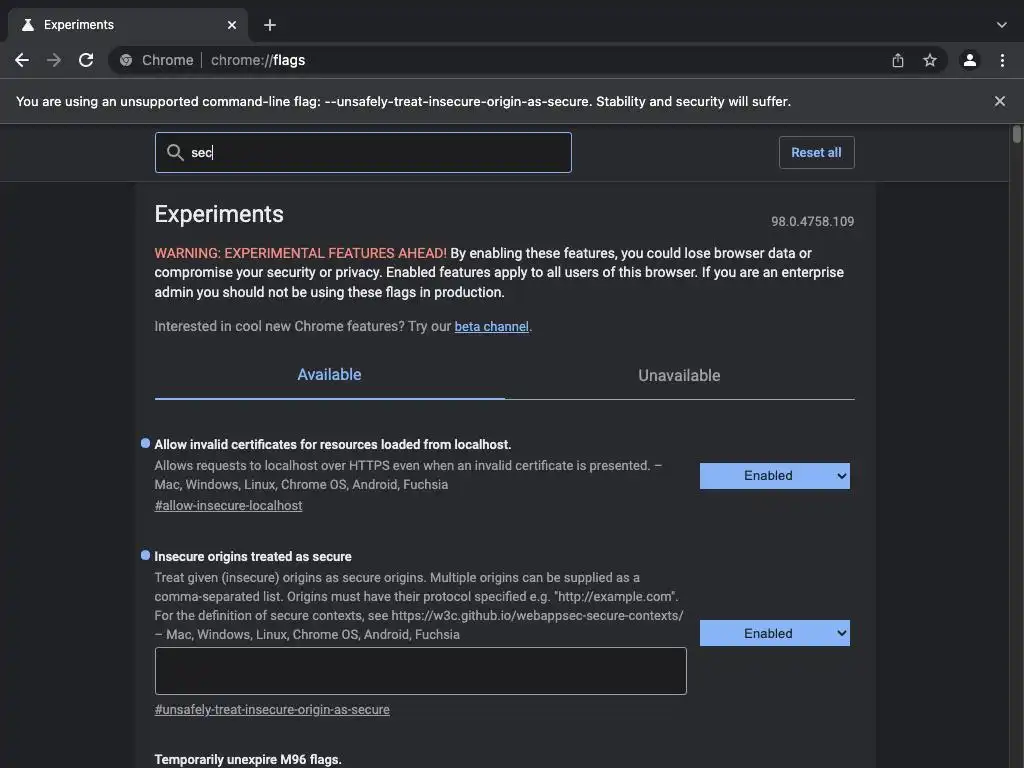Open the profile avatar menu
The image size is (1024, 768).
[969, 60]
